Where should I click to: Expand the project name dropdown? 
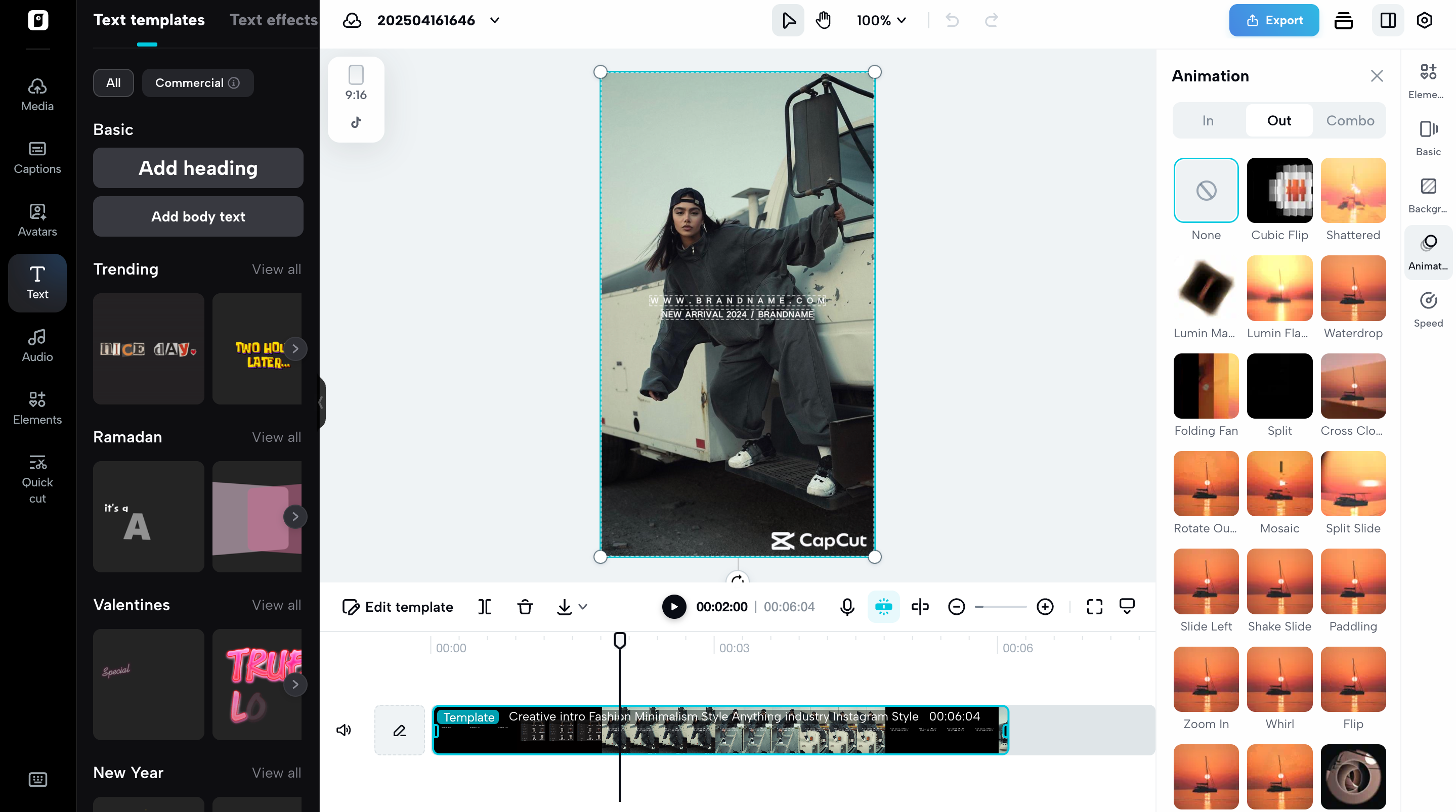pyautogui.click(x=494, y=20)
